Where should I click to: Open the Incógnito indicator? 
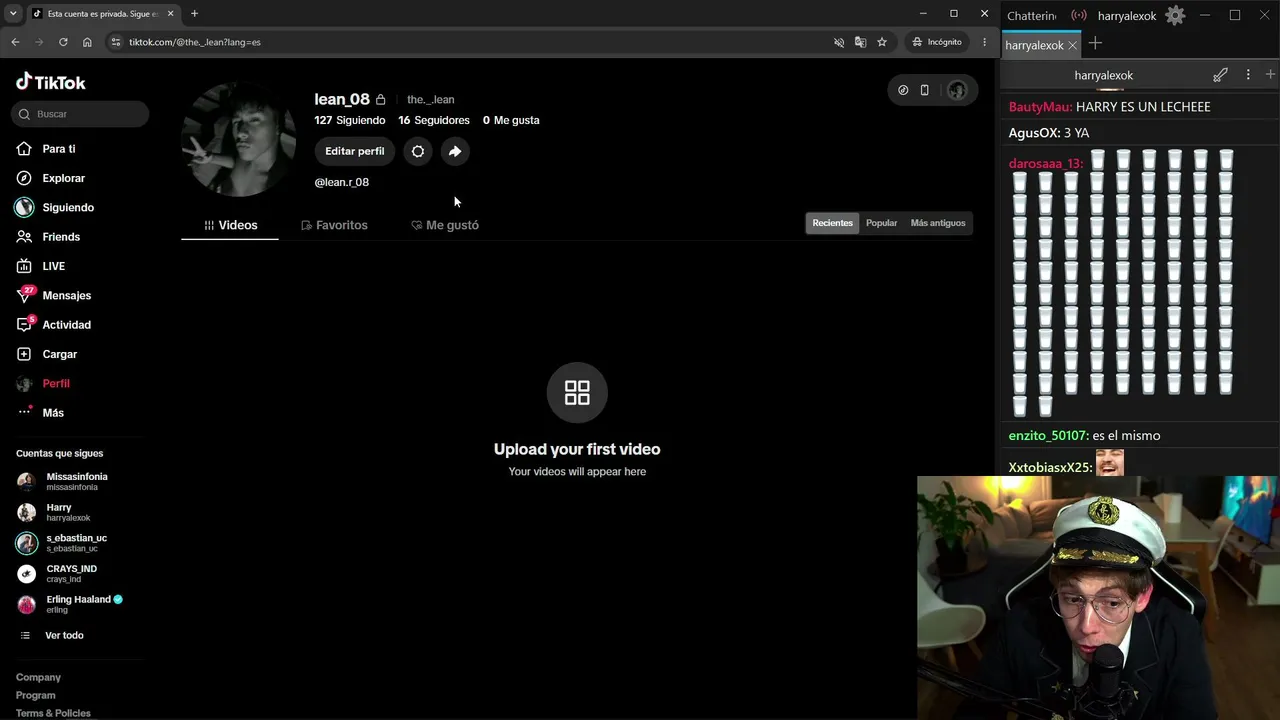937,42
